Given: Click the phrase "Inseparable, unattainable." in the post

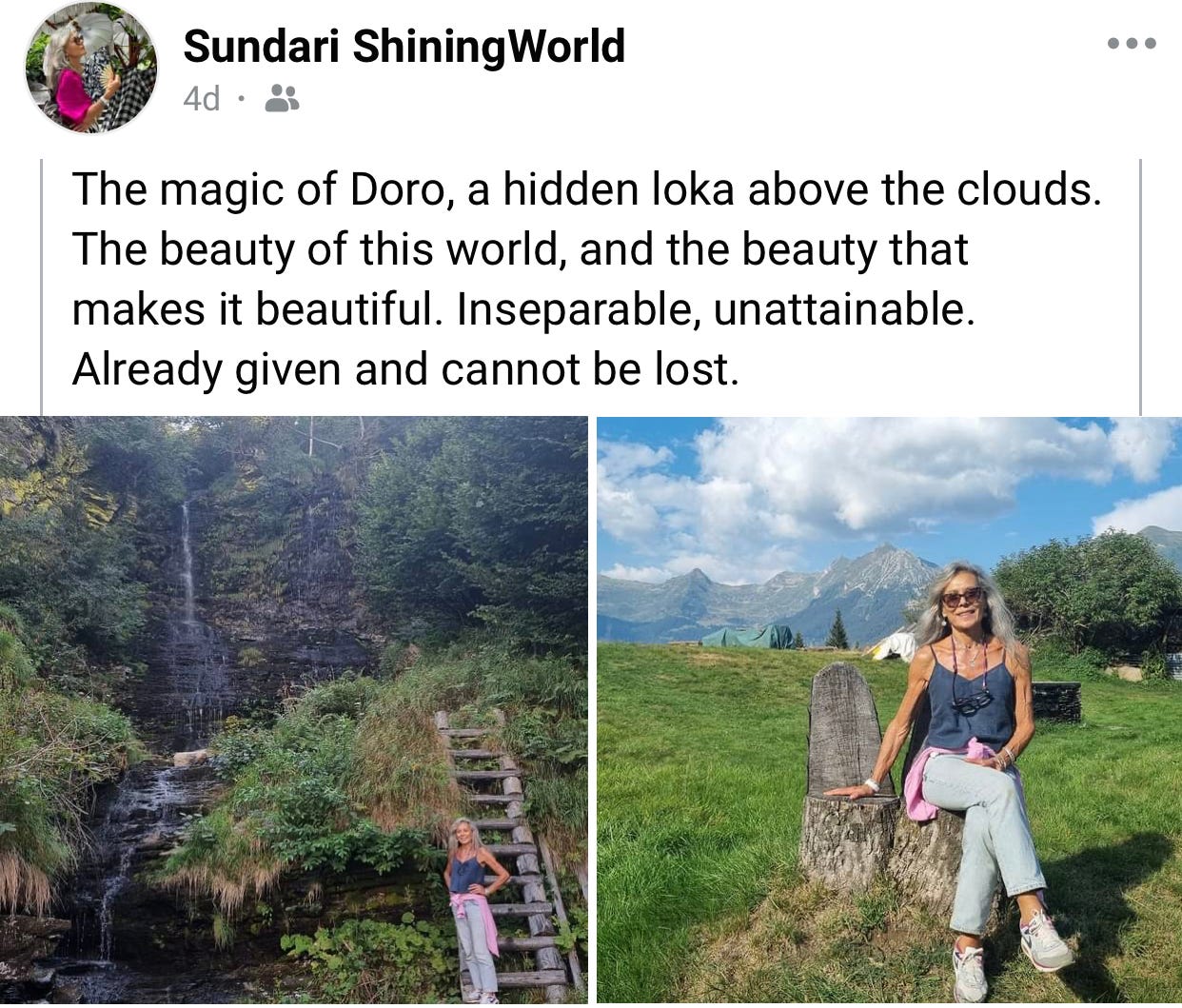Looking at the screenshot, I should tap(716, 309).
